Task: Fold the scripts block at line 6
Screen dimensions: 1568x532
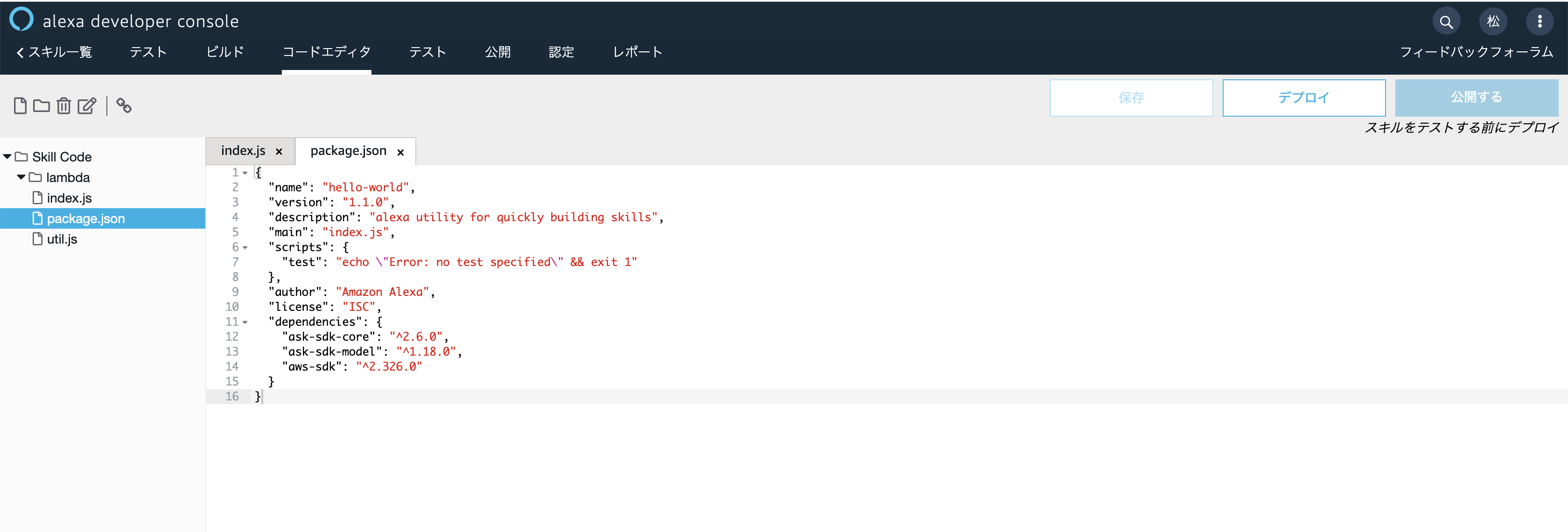Action: click(x=245, y=248)
